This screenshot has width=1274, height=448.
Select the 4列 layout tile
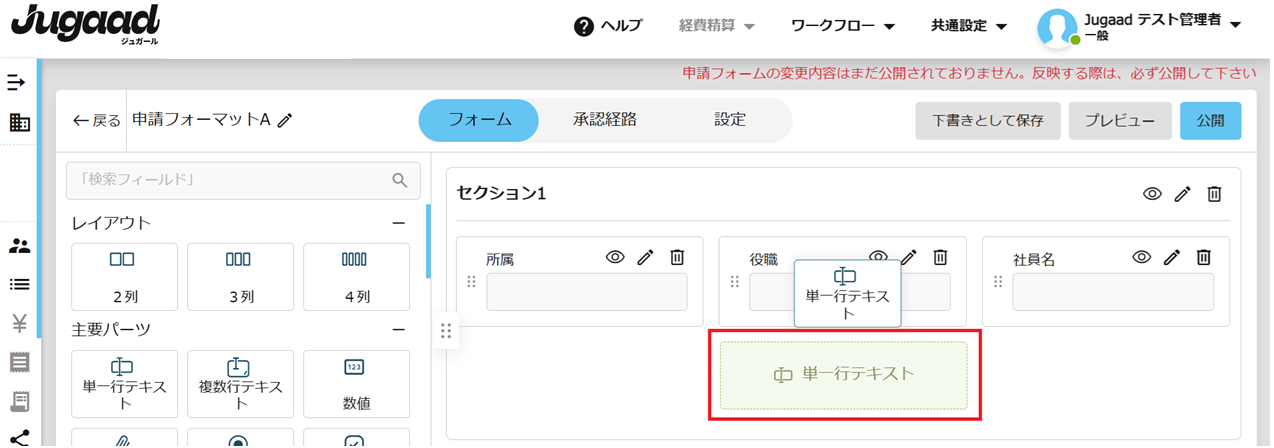click(x=356, y=277)
